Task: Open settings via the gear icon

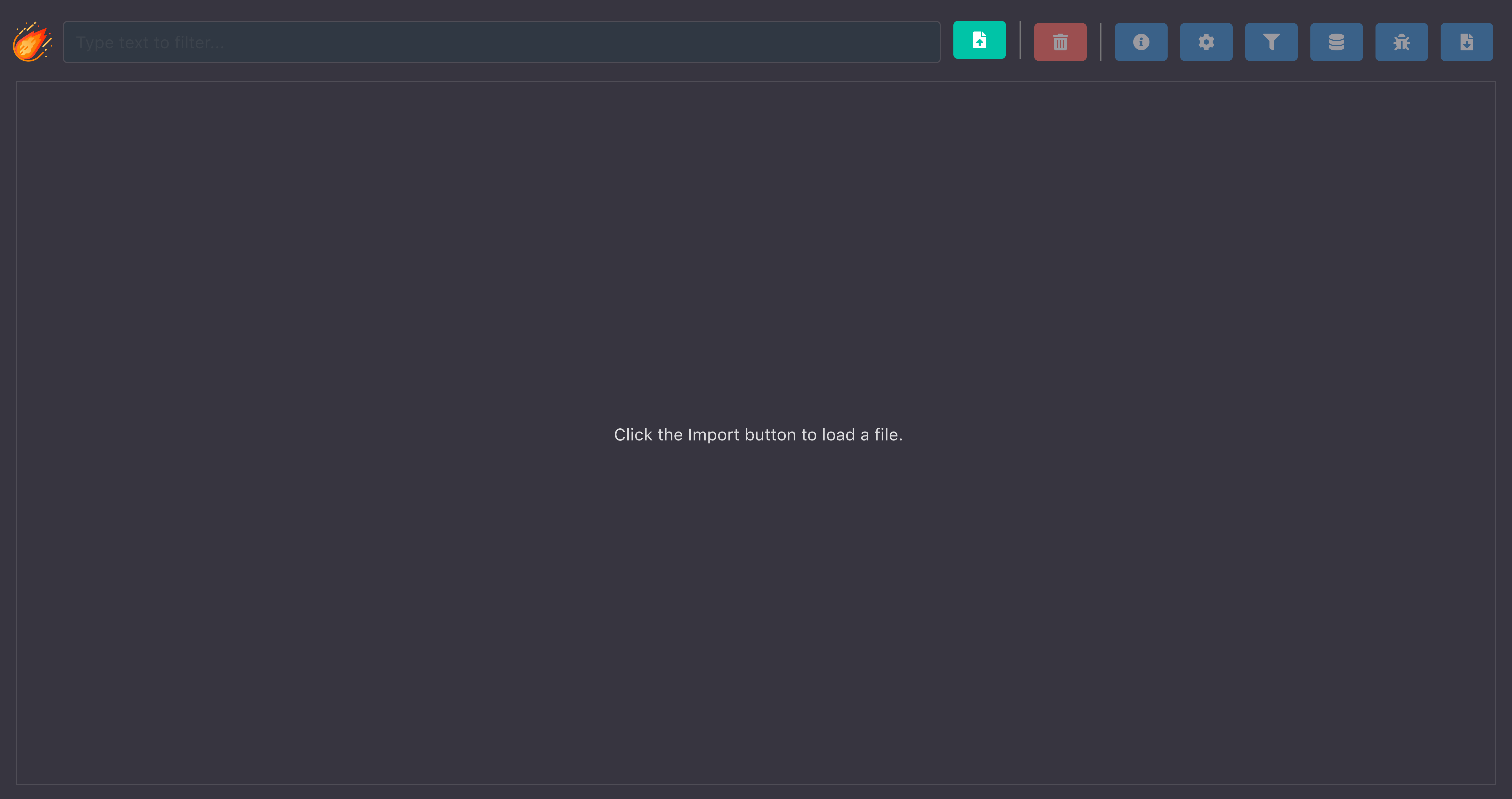Action: [1206, 42]
